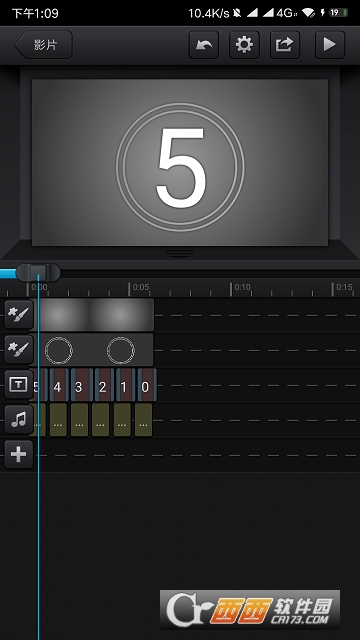Select the gradient background video clip
The width and height of the screenshot is (360, 640).
click(92, 315)
